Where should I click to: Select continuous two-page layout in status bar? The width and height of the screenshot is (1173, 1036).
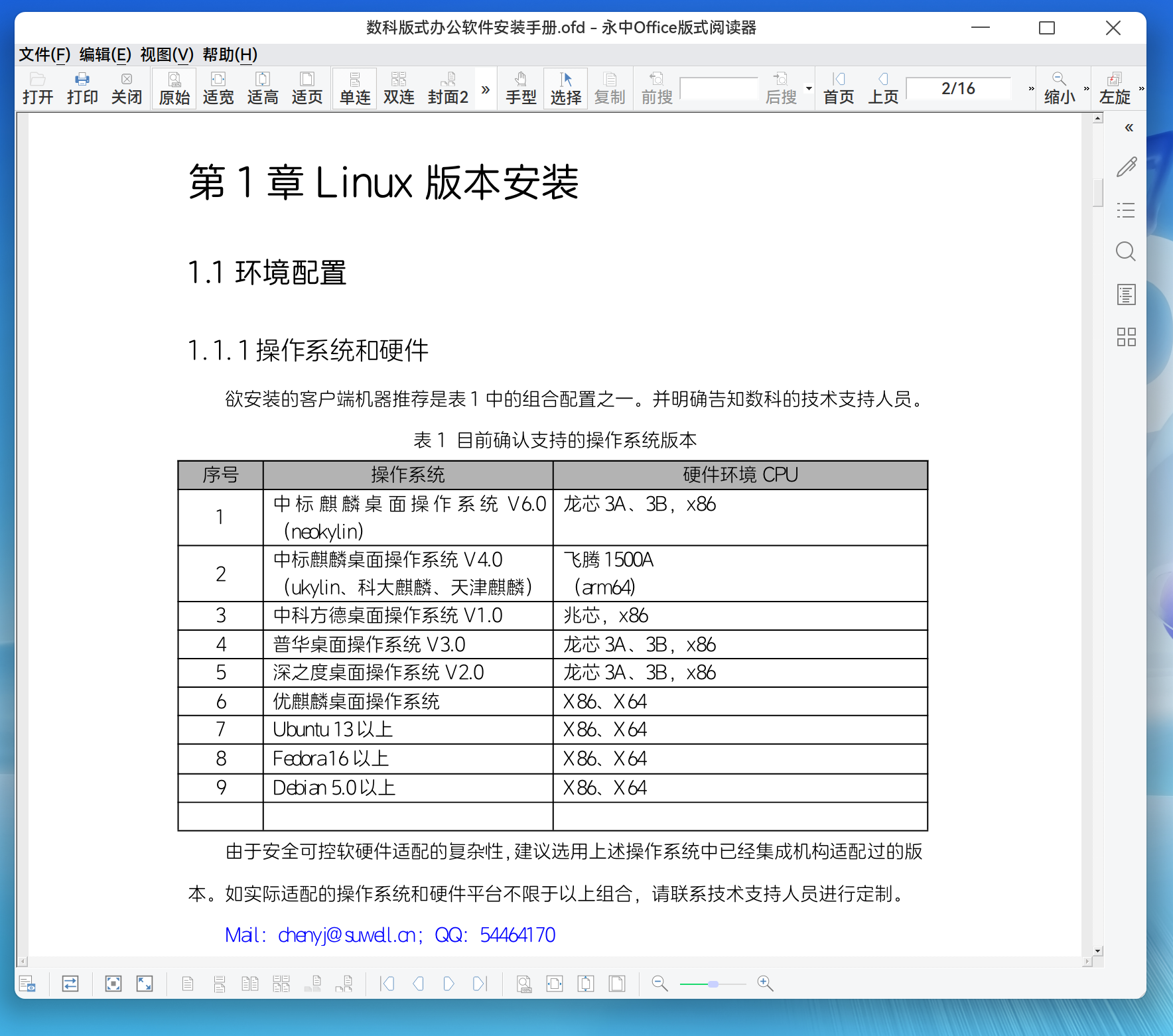[281, 984]
